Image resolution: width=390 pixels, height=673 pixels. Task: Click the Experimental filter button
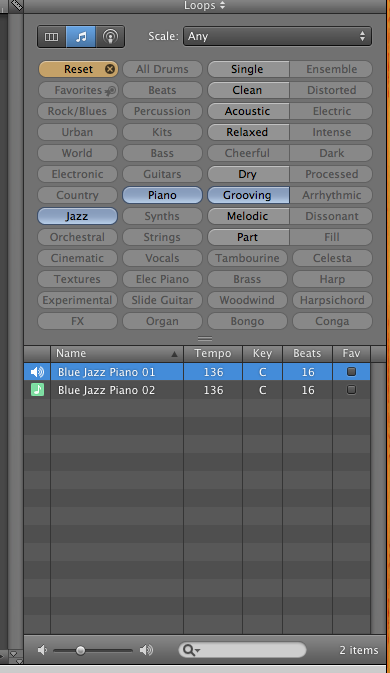[77, 300]
